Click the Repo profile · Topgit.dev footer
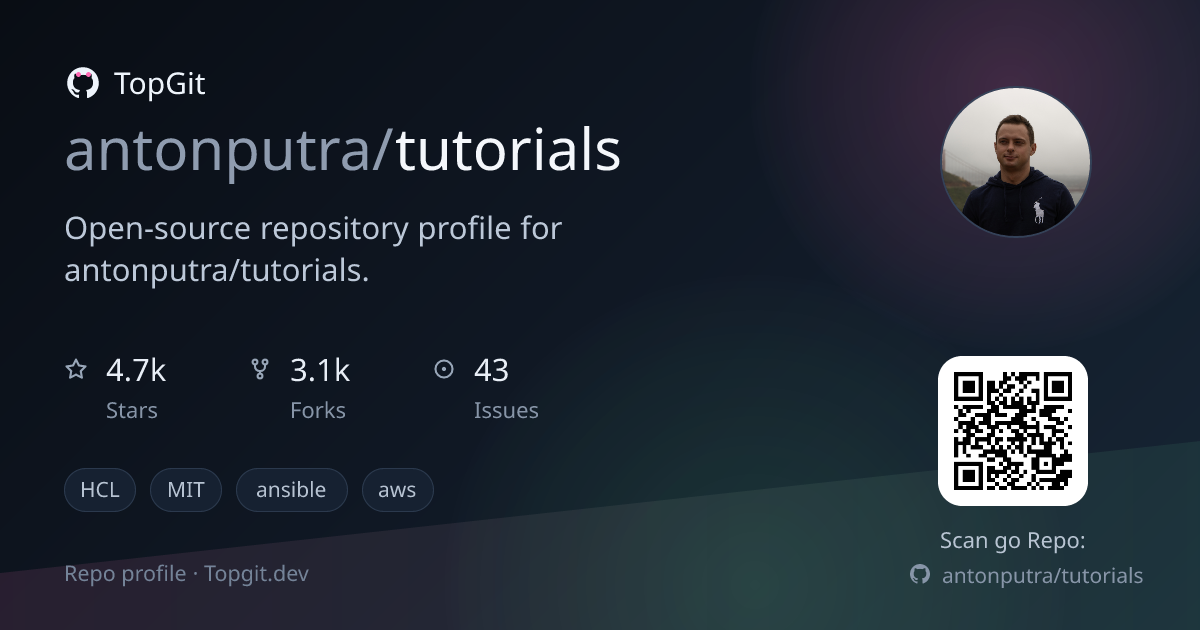 click(187, 574)
